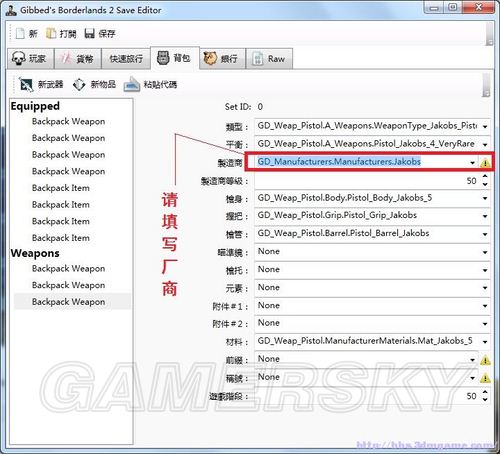
Task: Save using the floppy disk icon
Action: pos(89,33)
